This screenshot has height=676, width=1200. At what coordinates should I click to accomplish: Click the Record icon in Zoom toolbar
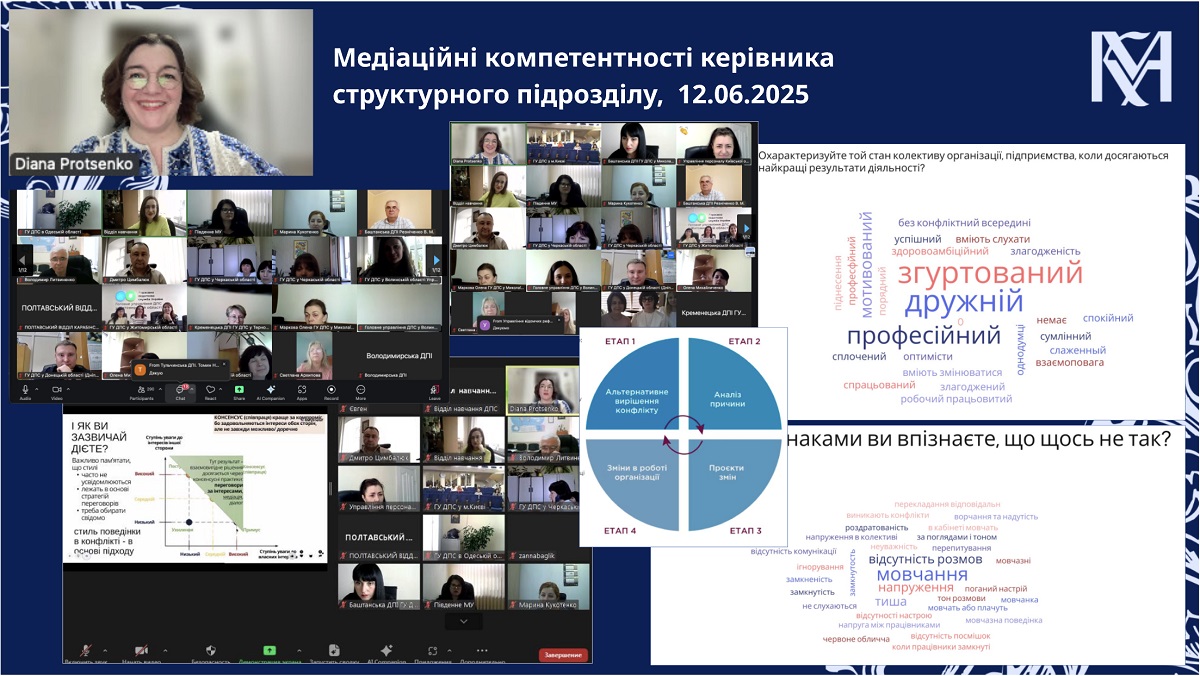(x=331, y=388)
